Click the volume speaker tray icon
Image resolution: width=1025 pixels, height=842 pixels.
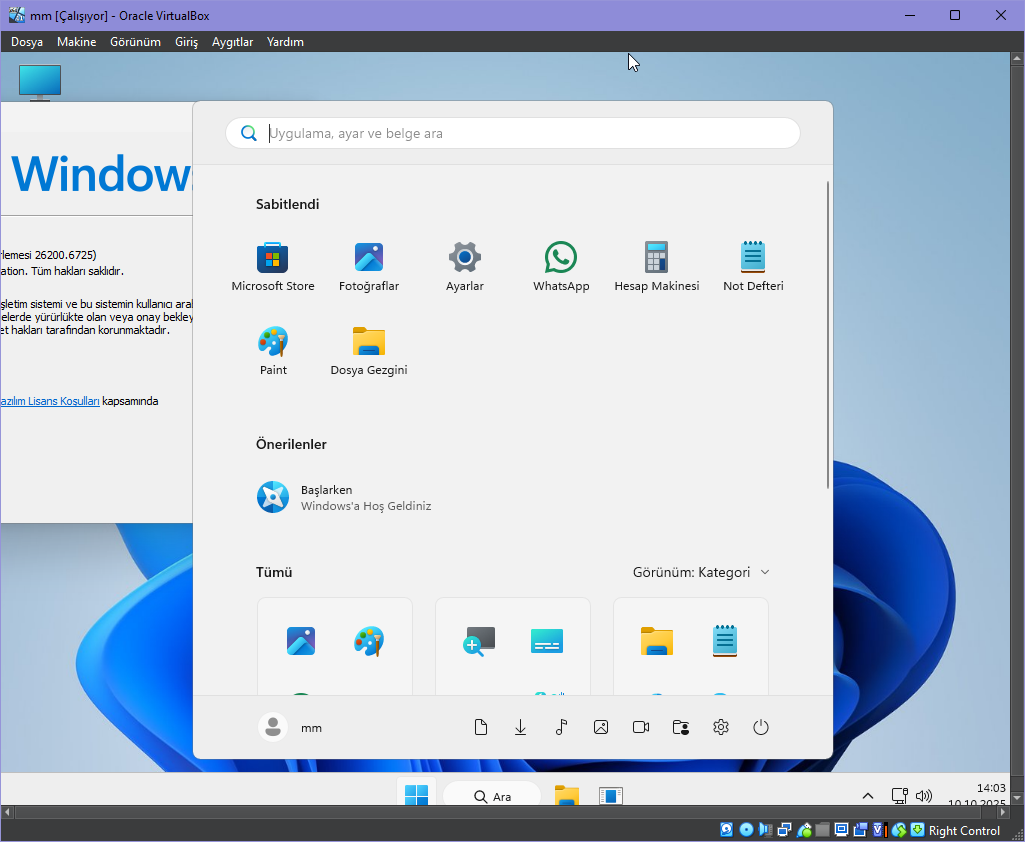coord(924,796)
